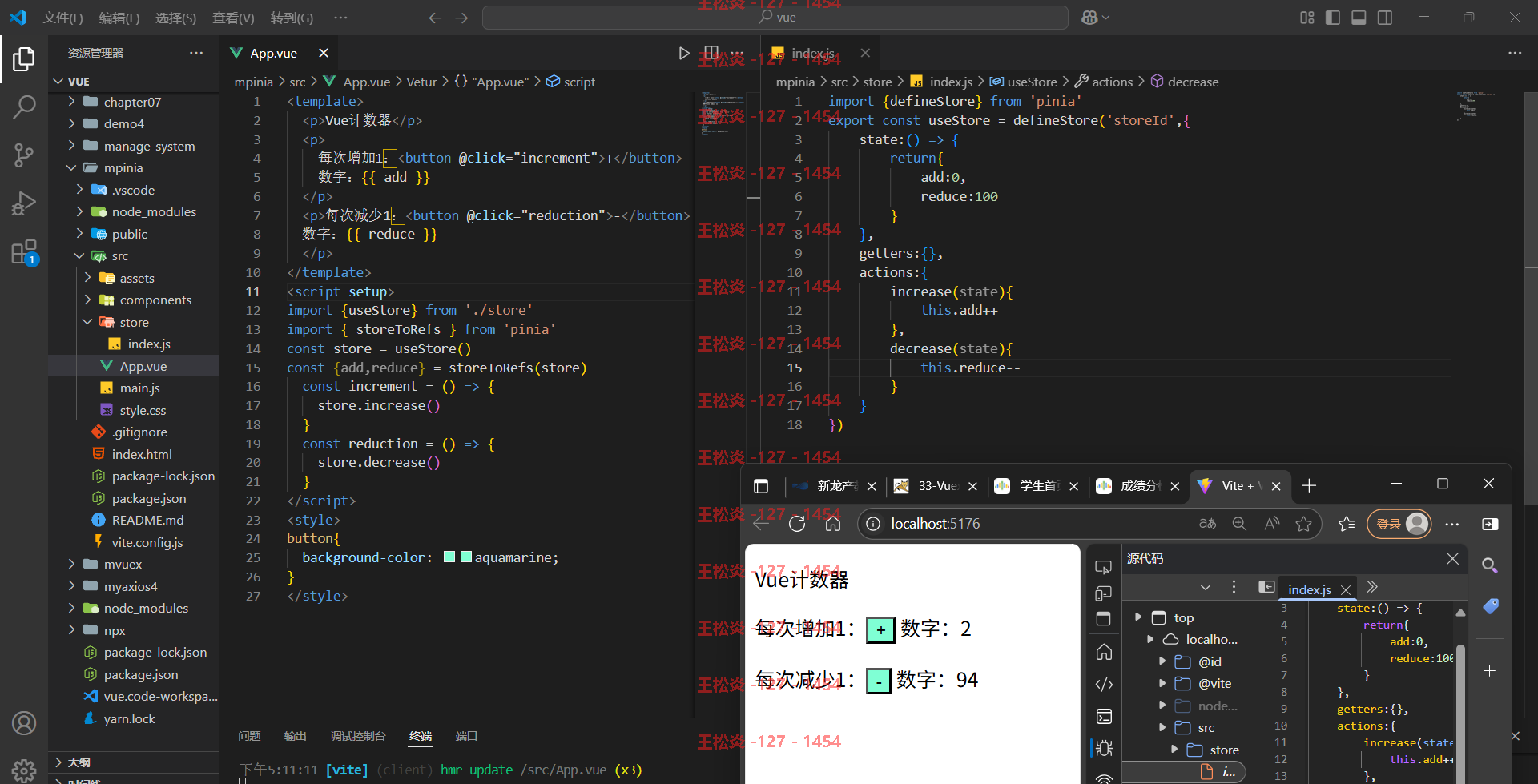Expand the @vite folder in DevTools
This screenshot has width=1538, height=784.
(x=1162, y=684)
